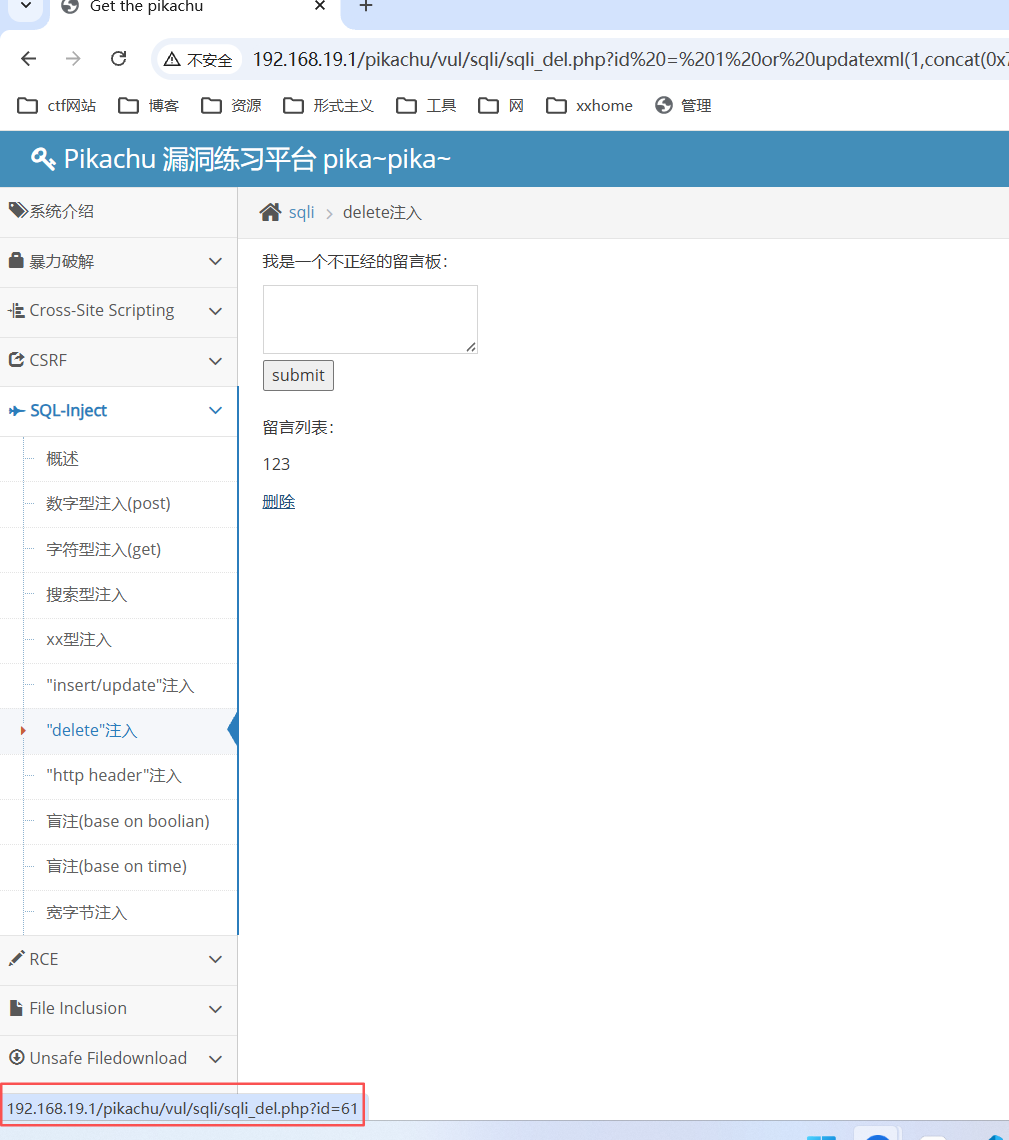Open the tab search dropdown arrow

[x=26, y=7]
